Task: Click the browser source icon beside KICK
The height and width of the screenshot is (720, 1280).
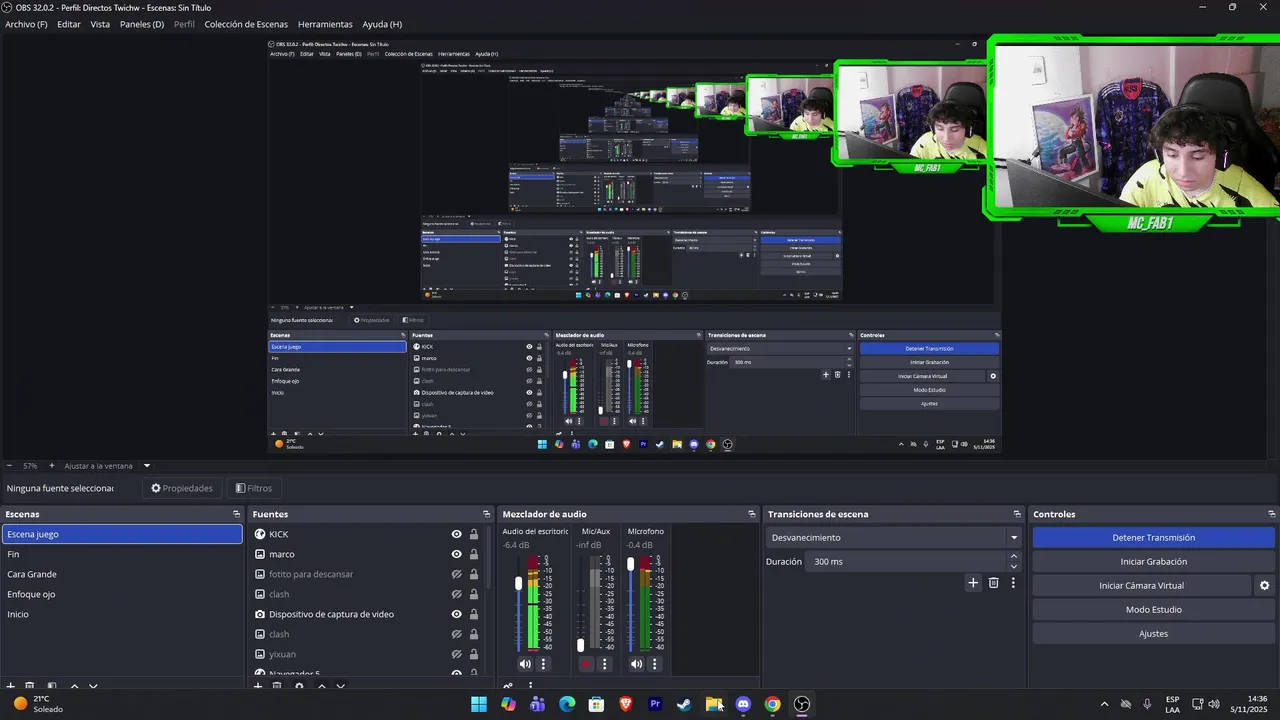Action: [260, 534]
